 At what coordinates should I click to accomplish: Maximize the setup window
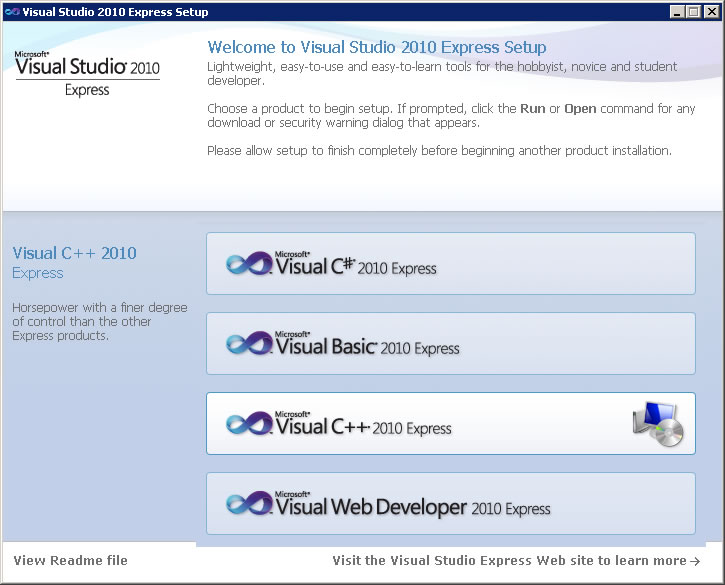(x=694, y=12)
